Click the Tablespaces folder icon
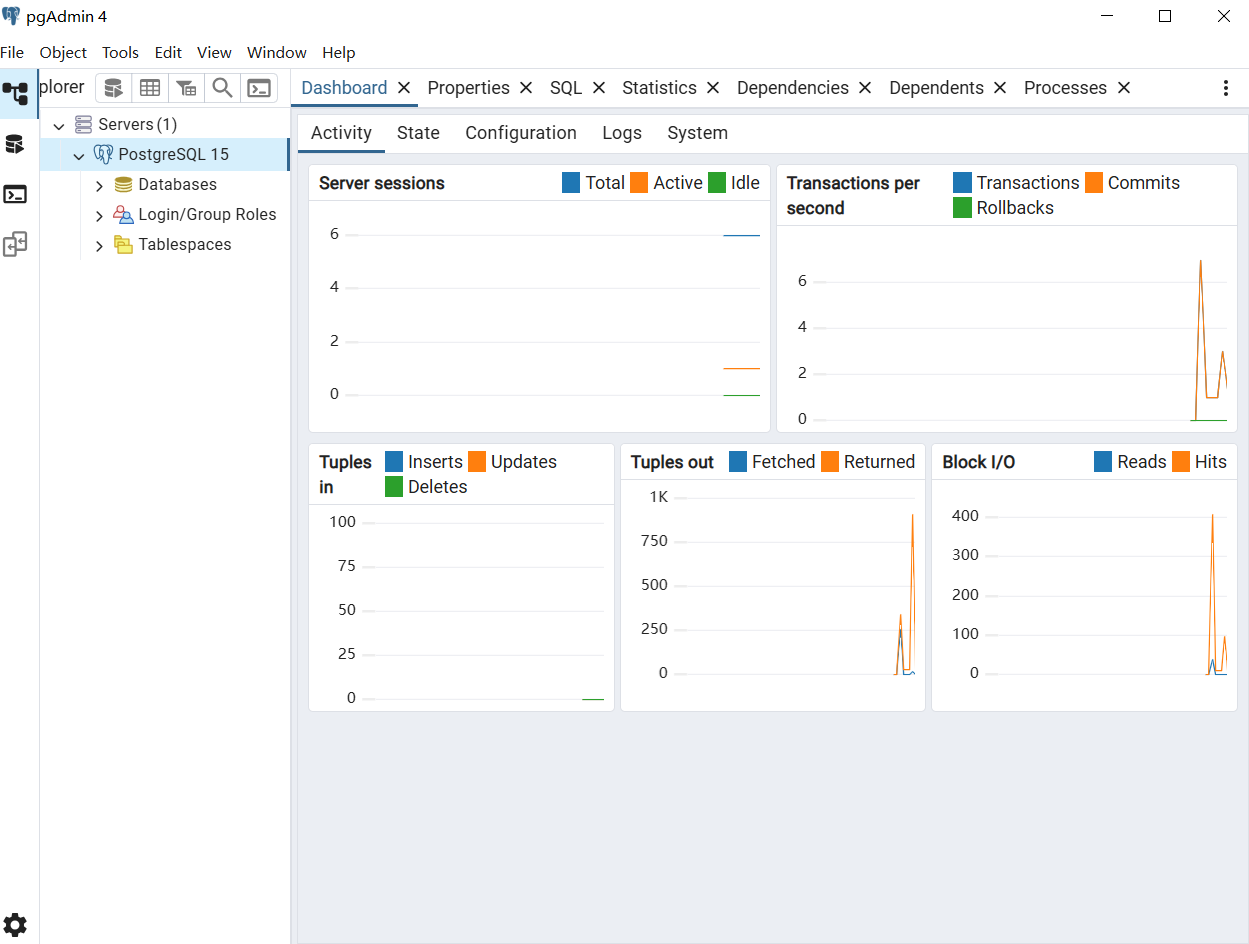The image size is (1249, 944). (123, 244)
